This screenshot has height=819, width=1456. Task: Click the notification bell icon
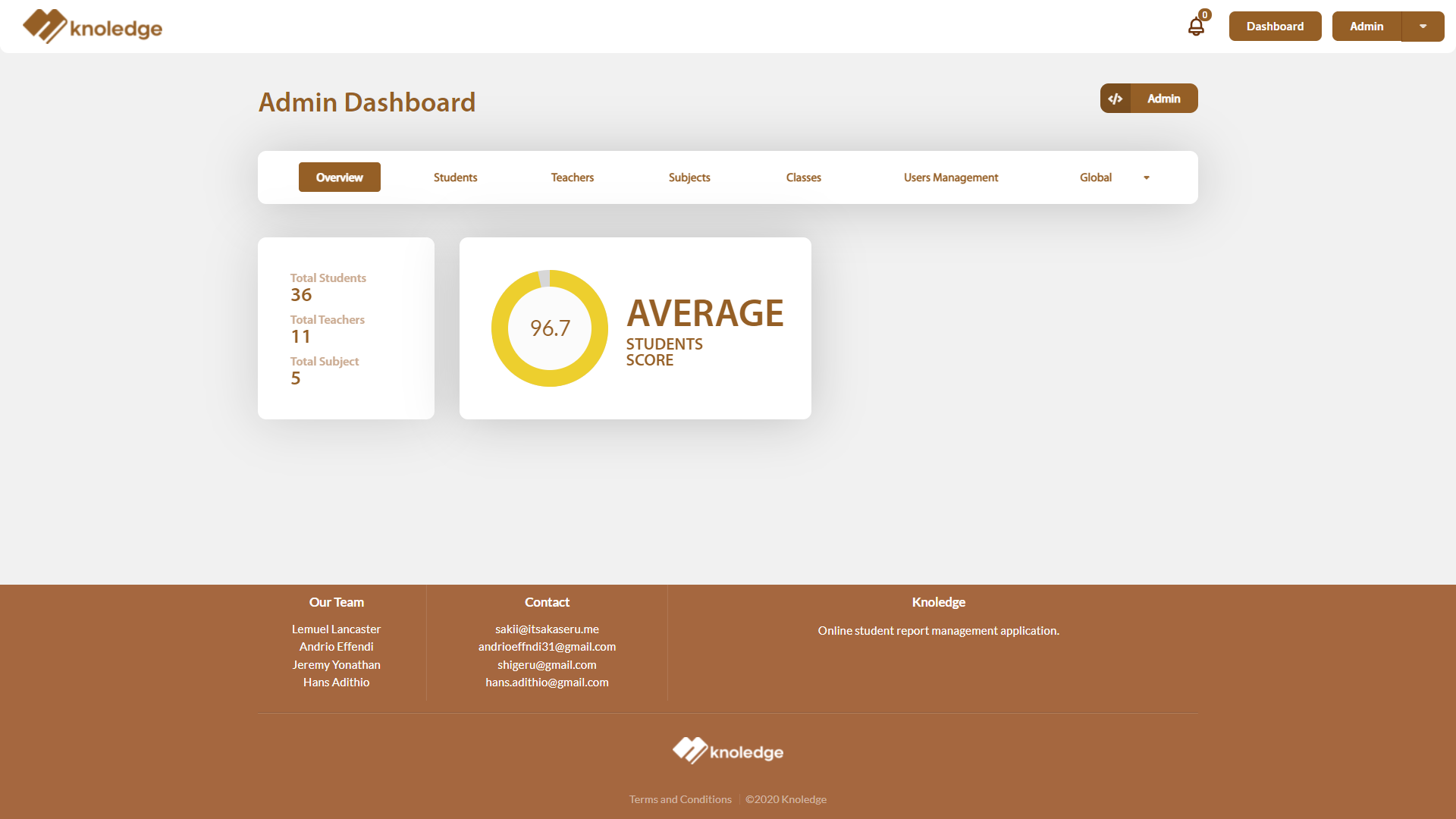point(1196,26)
